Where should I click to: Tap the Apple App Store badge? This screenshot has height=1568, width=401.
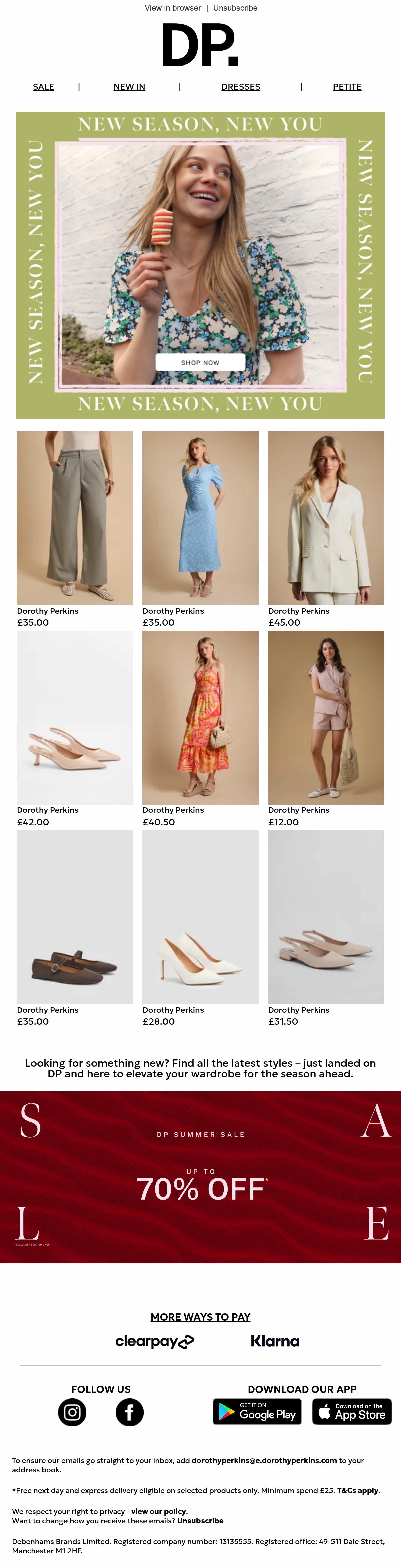[352, 1412]
